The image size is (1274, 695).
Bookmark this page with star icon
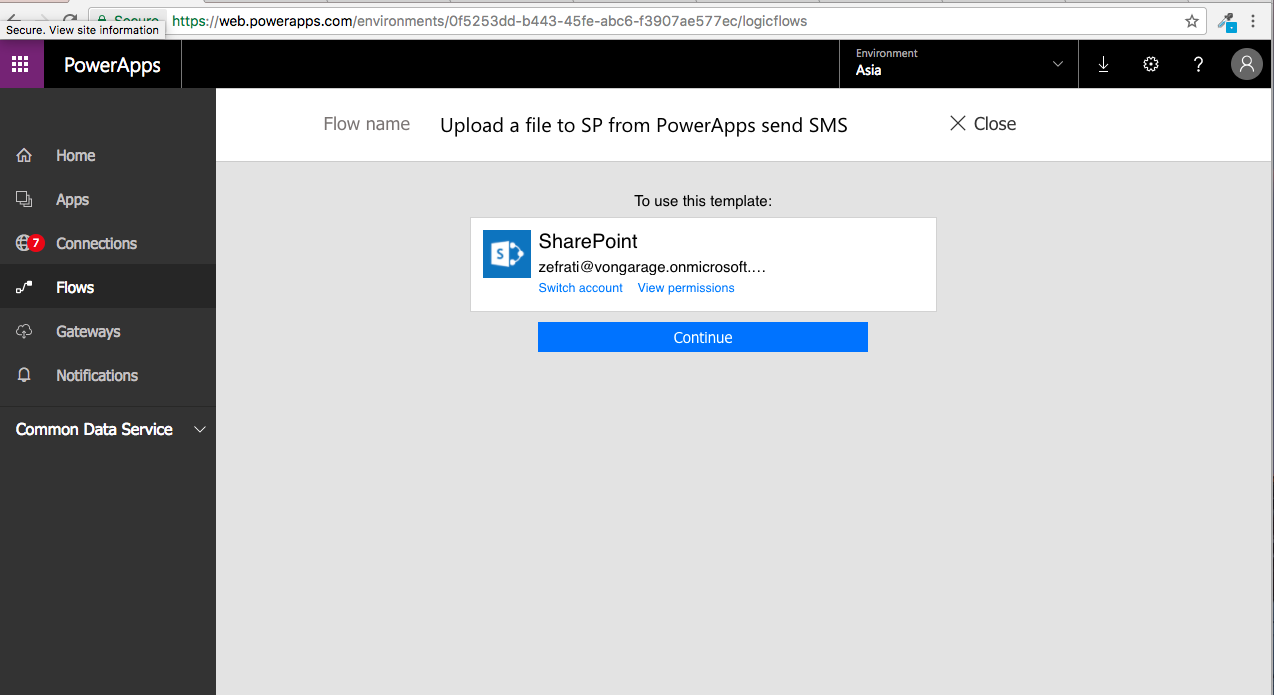[1191, 21]
